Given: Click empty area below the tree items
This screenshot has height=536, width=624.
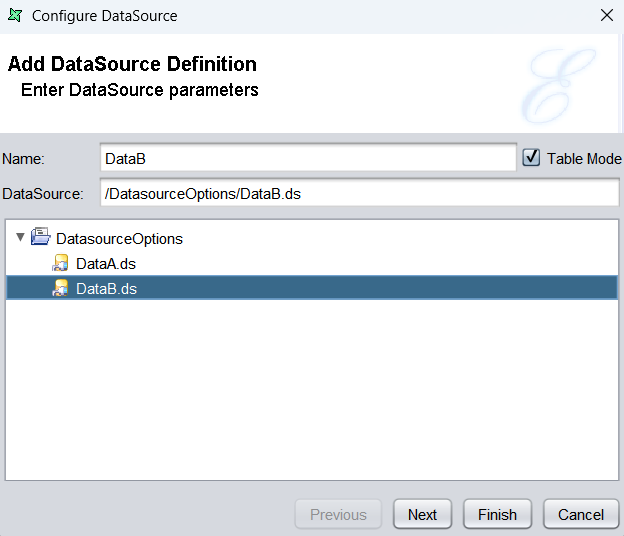Looking at the screenshot, I should (310, 400).
